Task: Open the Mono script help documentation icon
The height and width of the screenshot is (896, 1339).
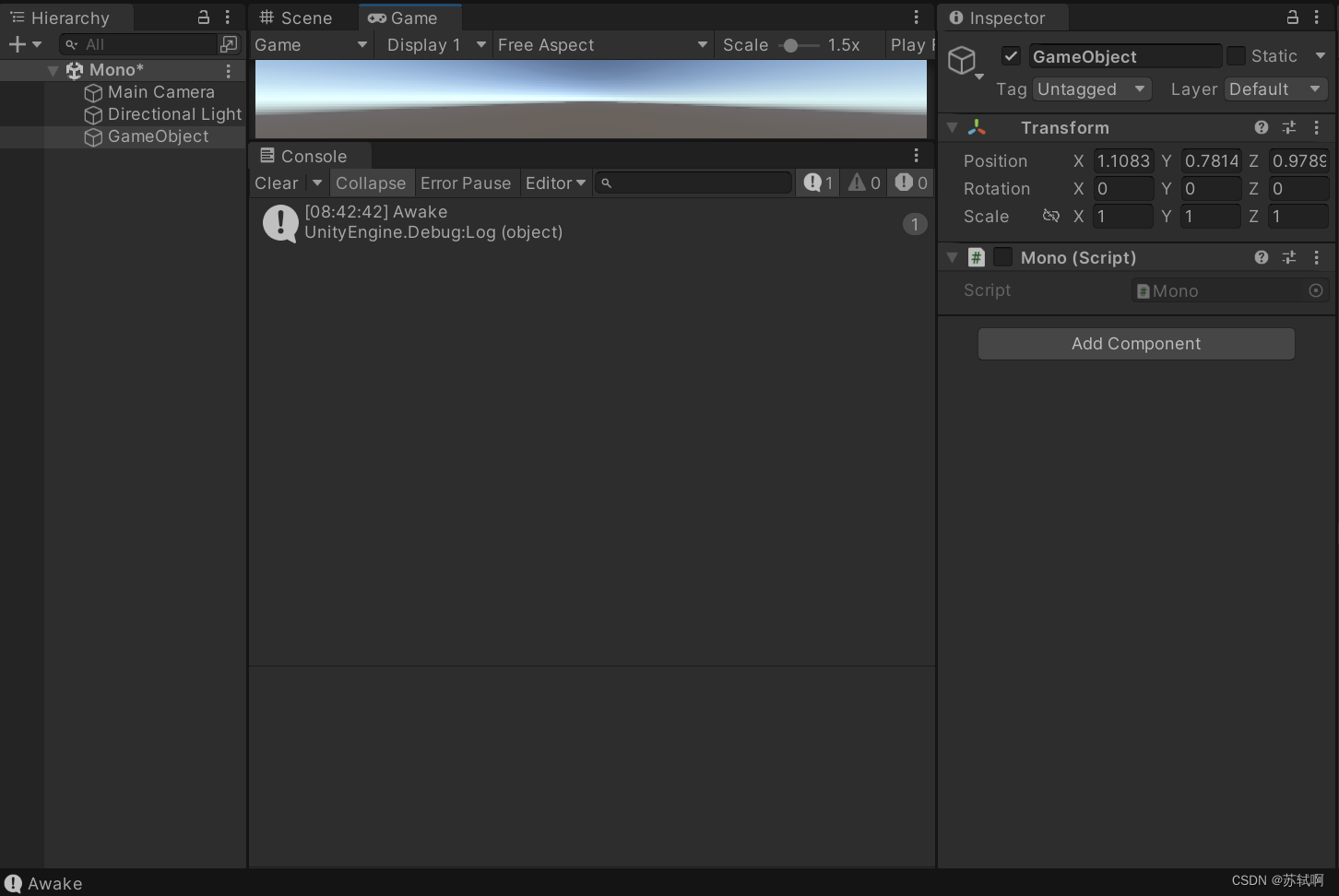Action: (x=1261, y=257)
